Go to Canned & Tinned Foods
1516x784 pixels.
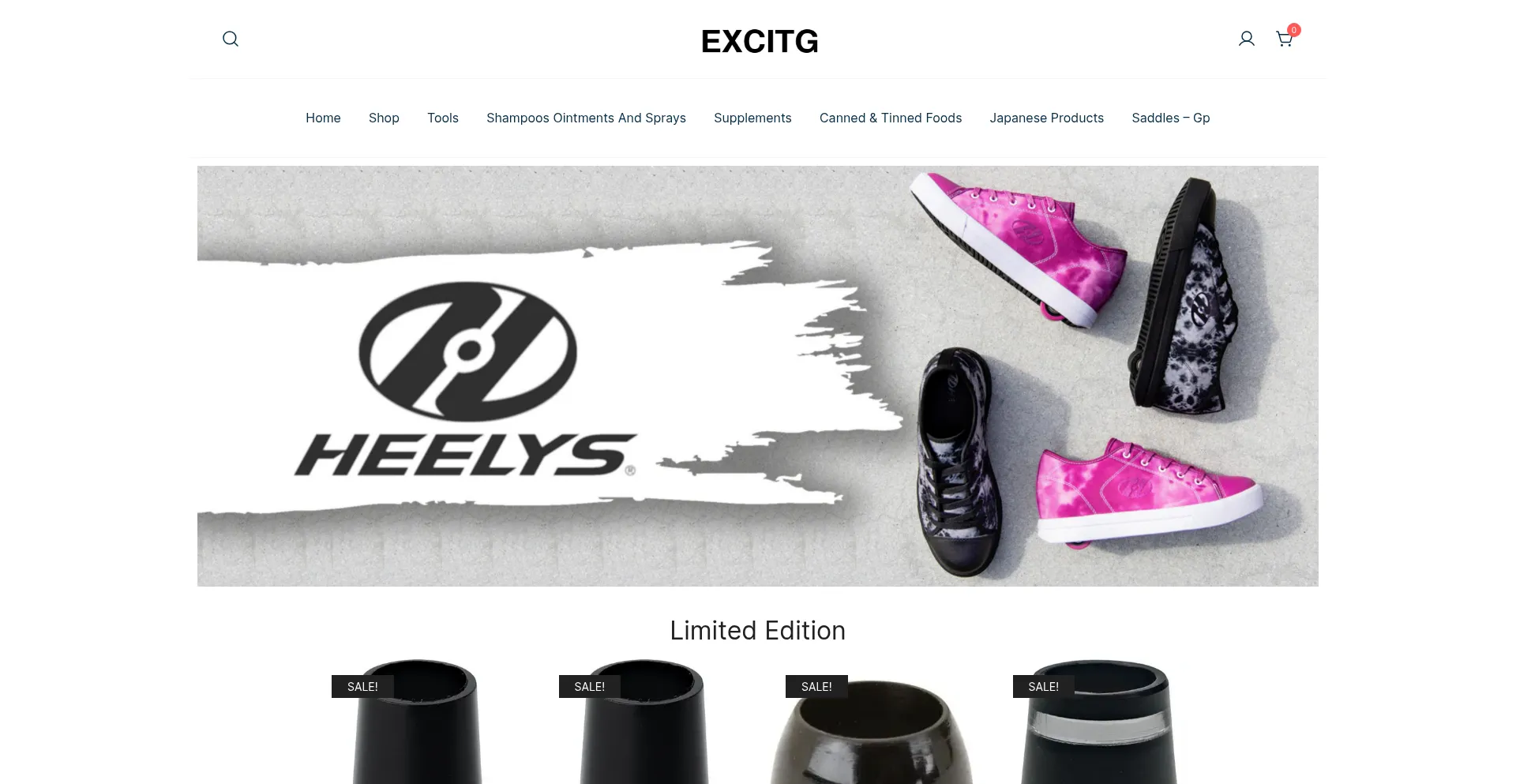click(x=891, y=118)
